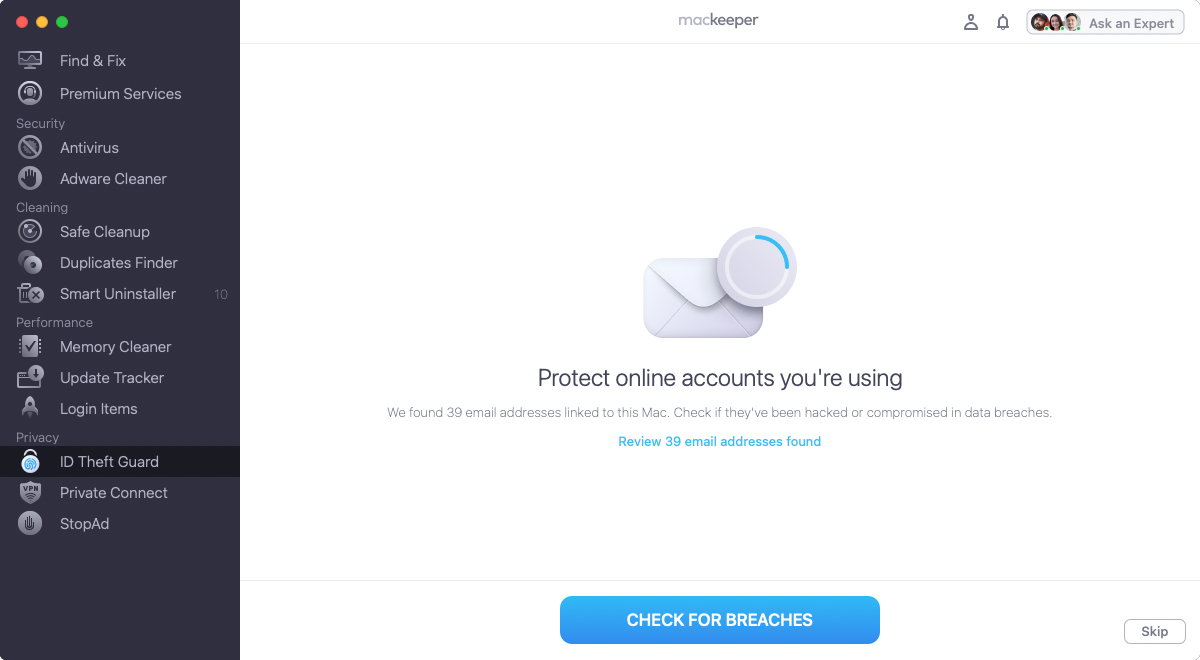
Task: Open the account profile icon
Action: [x=970, y=22]
